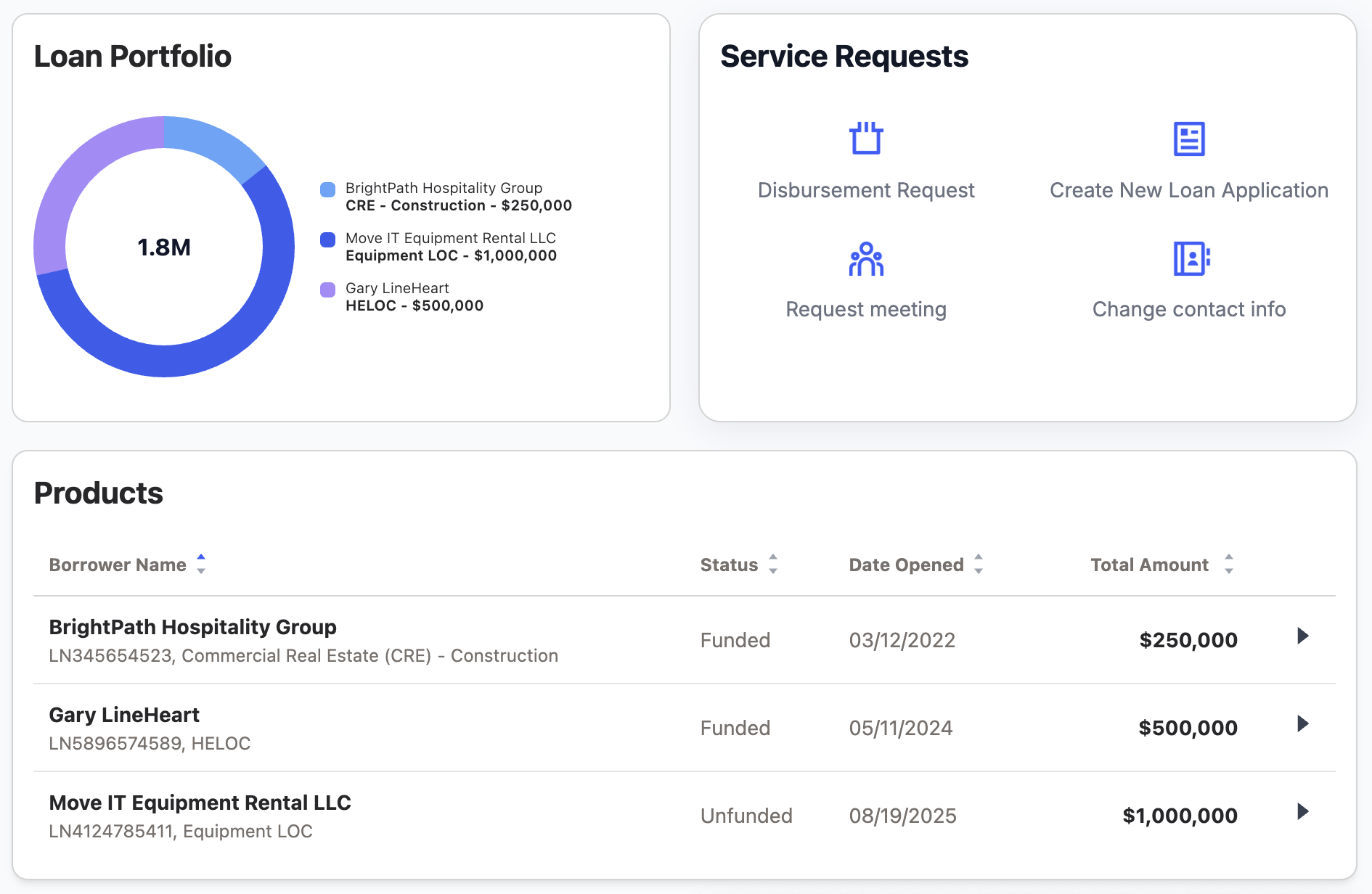Viewport: 1372px width, 894px height.
Task: Click BrightPath light blue legend swatch
Action: pos(328,189)
